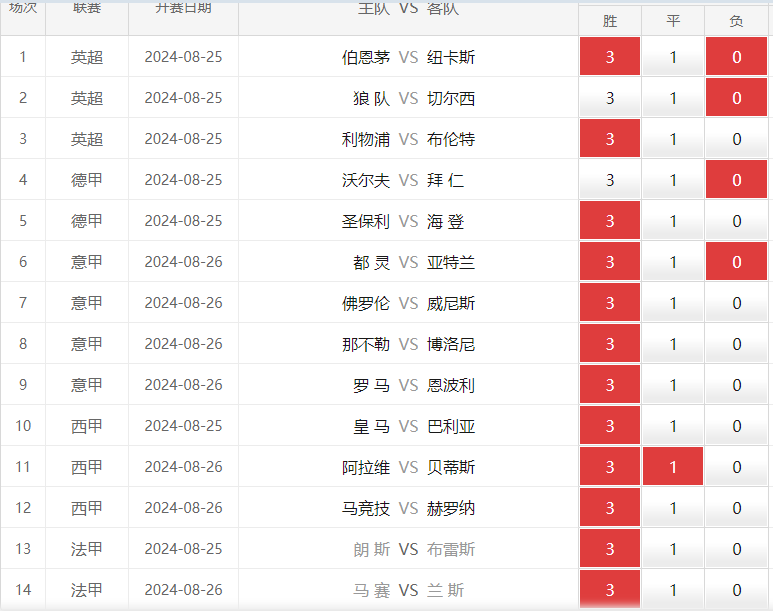Toggle win (3) for 都灵 vs 亚特兰
The image size is (773, 611).
tap(610, 261)
